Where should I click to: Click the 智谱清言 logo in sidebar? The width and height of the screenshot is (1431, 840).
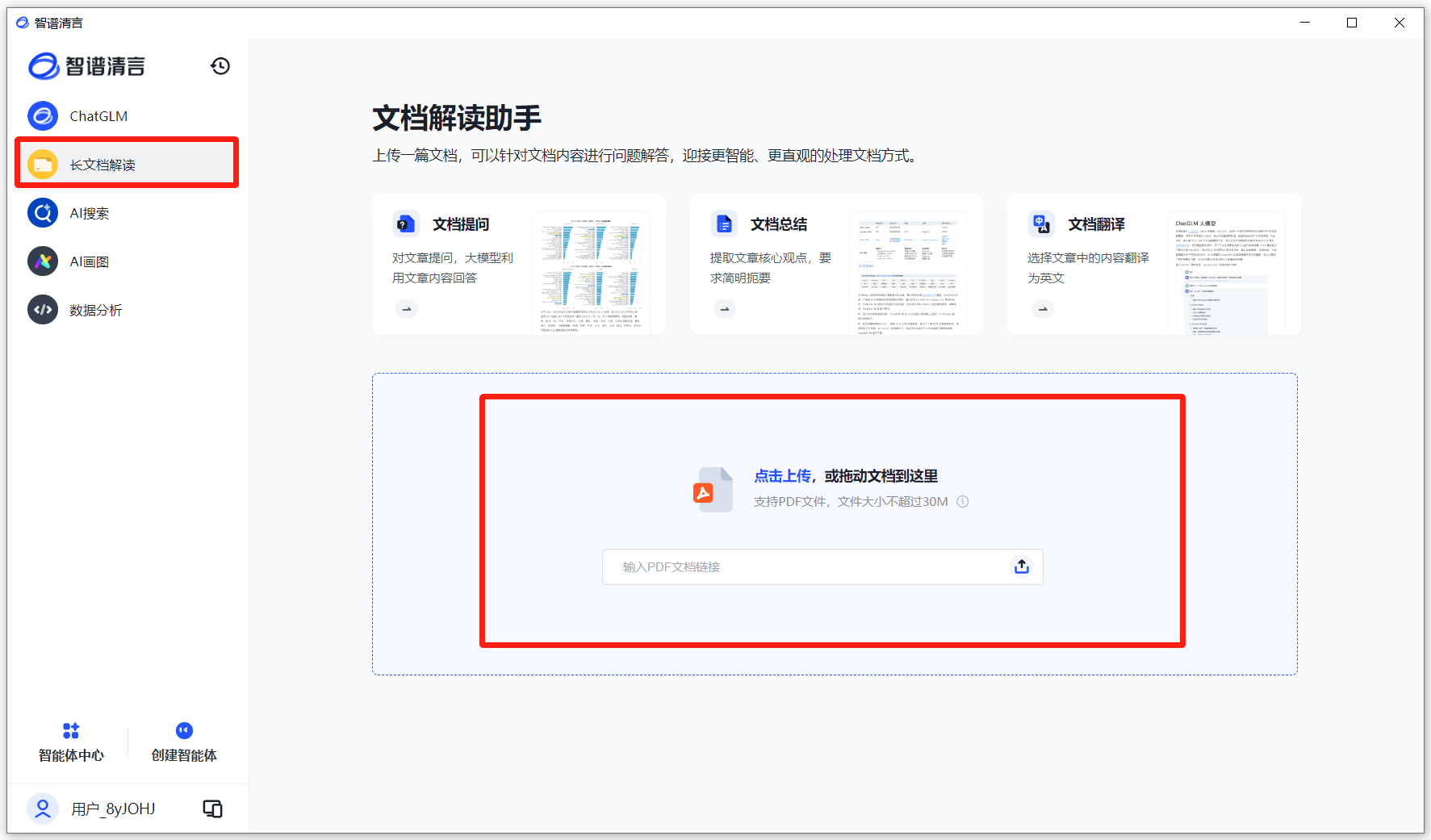click(86, 66)
